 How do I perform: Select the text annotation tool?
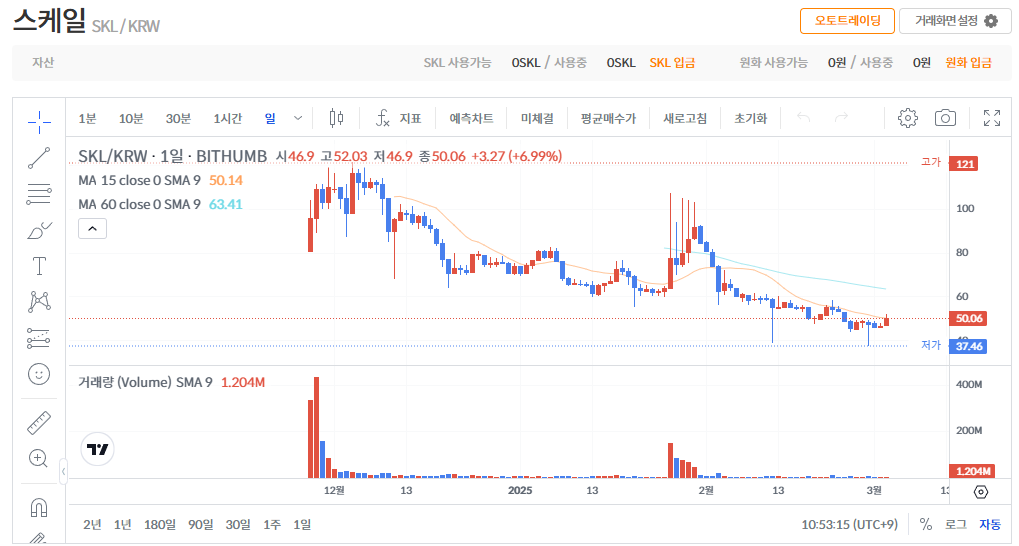39,266
